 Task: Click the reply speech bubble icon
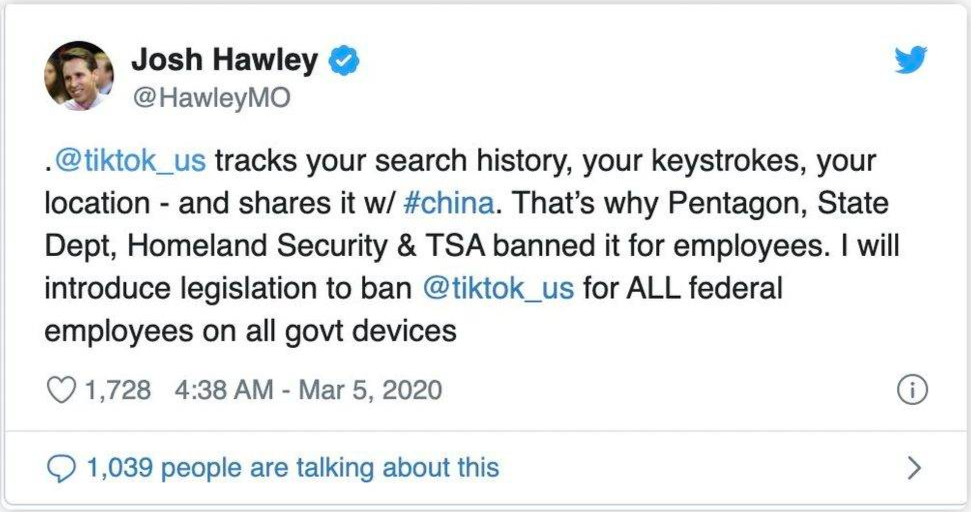(x=62, y=466)
